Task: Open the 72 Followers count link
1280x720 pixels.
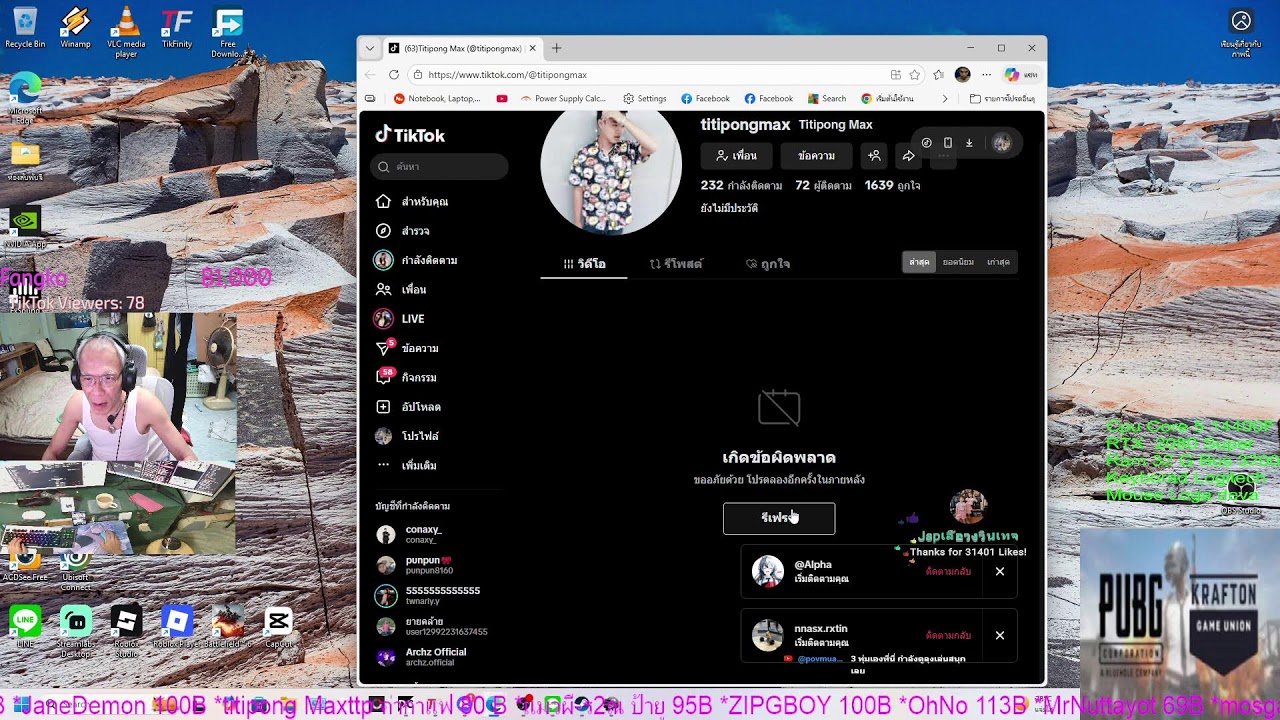Action: (823, 185)
